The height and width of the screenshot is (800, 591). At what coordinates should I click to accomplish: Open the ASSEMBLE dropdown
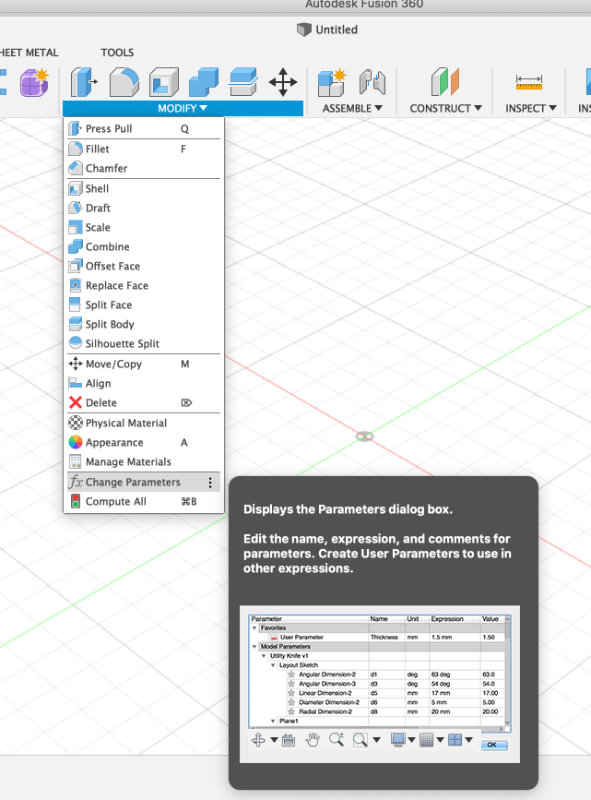pyautogui.click(x=352, y=108)
